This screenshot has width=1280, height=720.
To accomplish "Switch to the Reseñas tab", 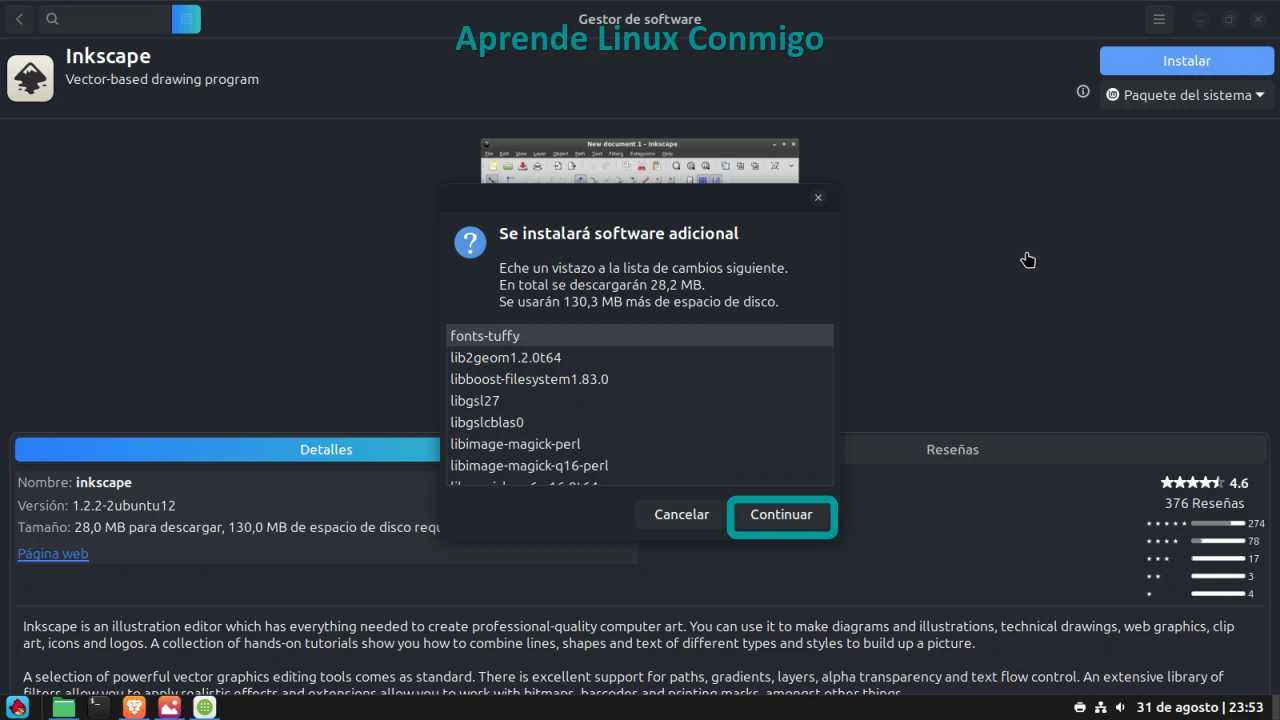I will pyautogui.click(x=953, y=450).
